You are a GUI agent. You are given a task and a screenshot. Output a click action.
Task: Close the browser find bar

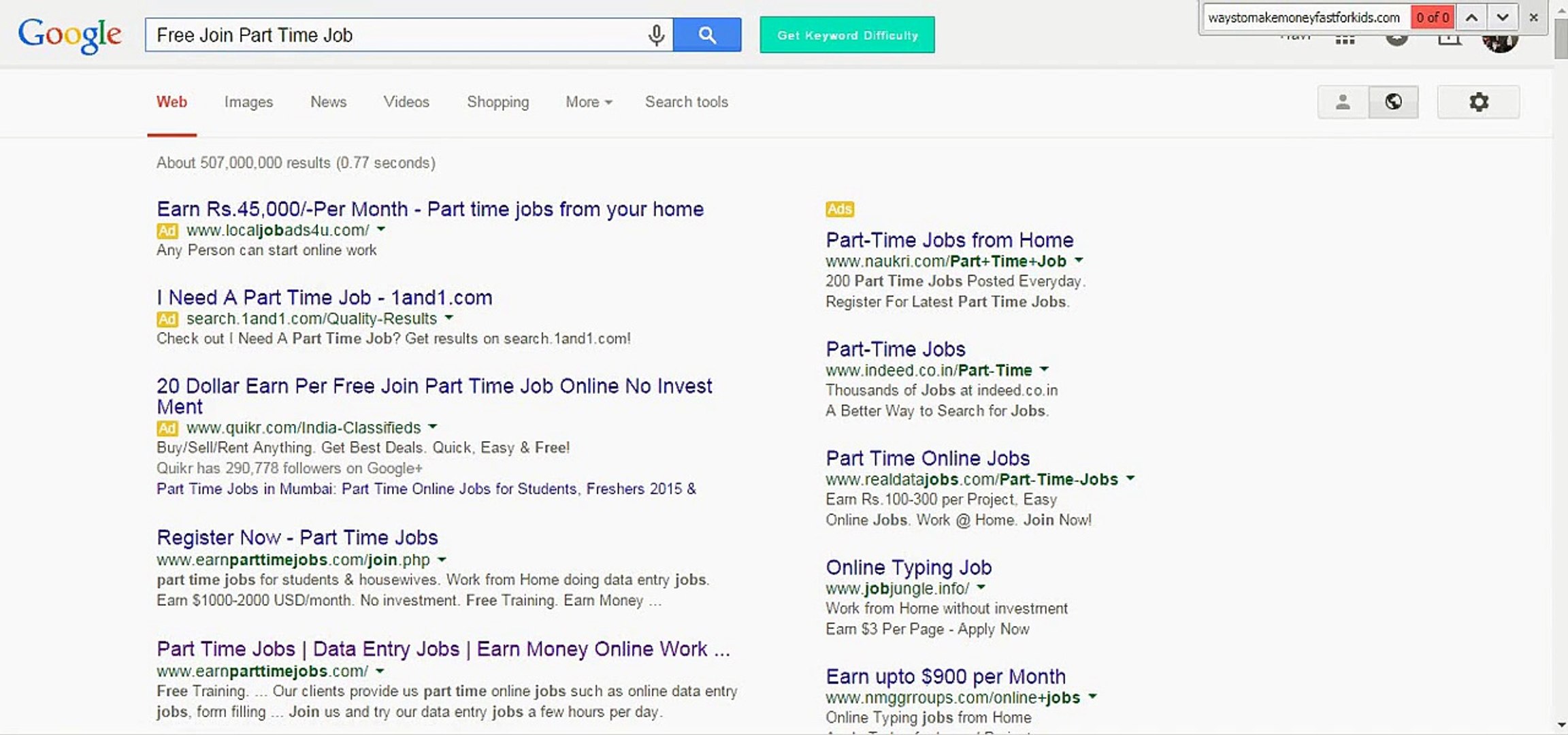(1533, 18)
